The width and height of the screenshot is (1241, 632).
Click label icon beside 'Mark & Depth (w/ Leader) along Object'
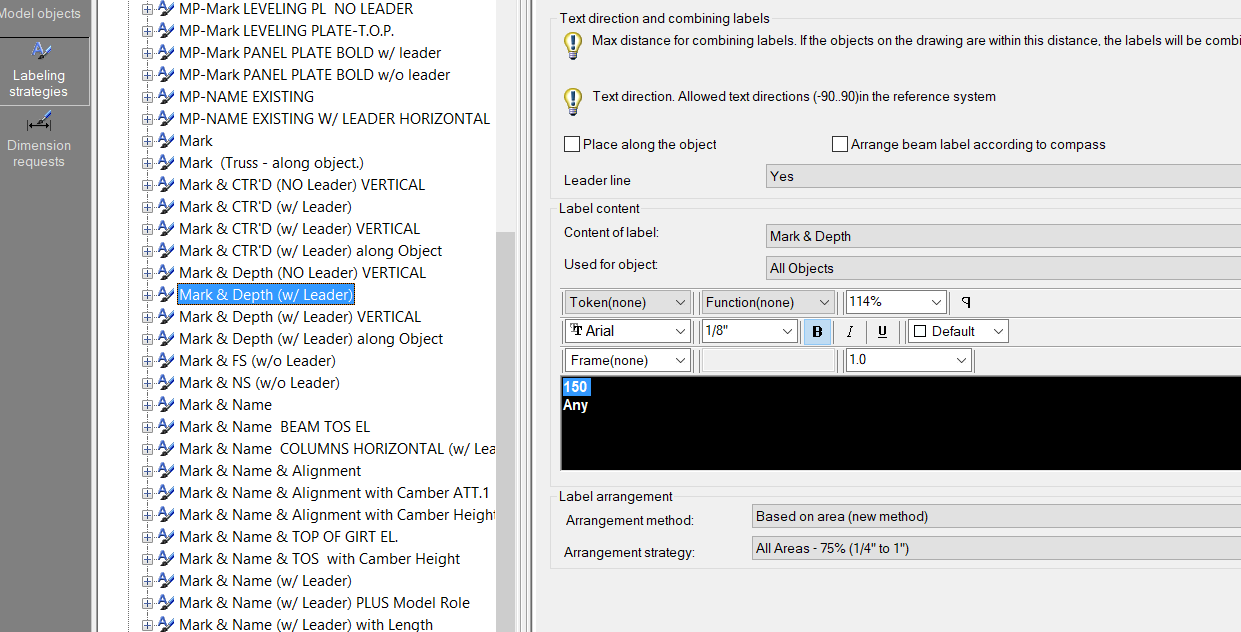pos(166,339)
